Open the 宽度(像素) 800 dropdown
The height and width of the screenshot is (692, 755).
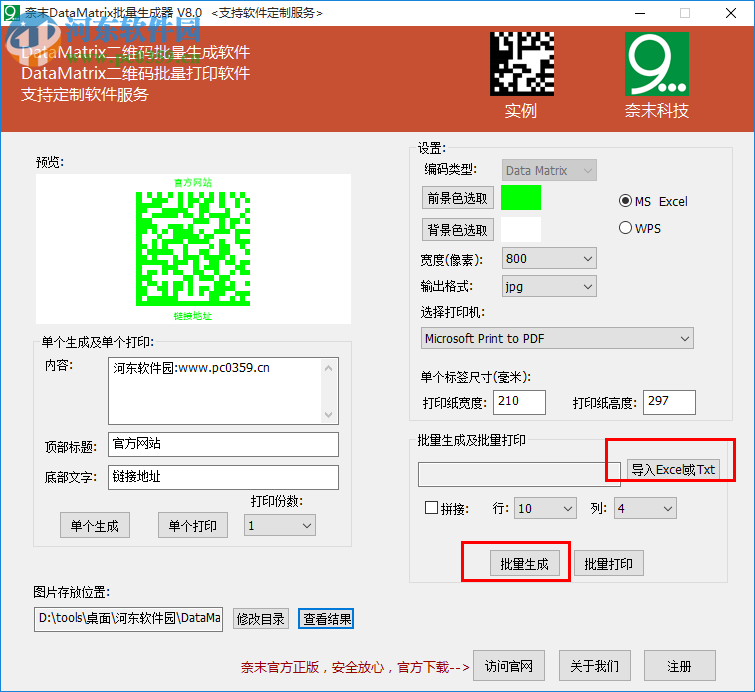coord(549,259)
